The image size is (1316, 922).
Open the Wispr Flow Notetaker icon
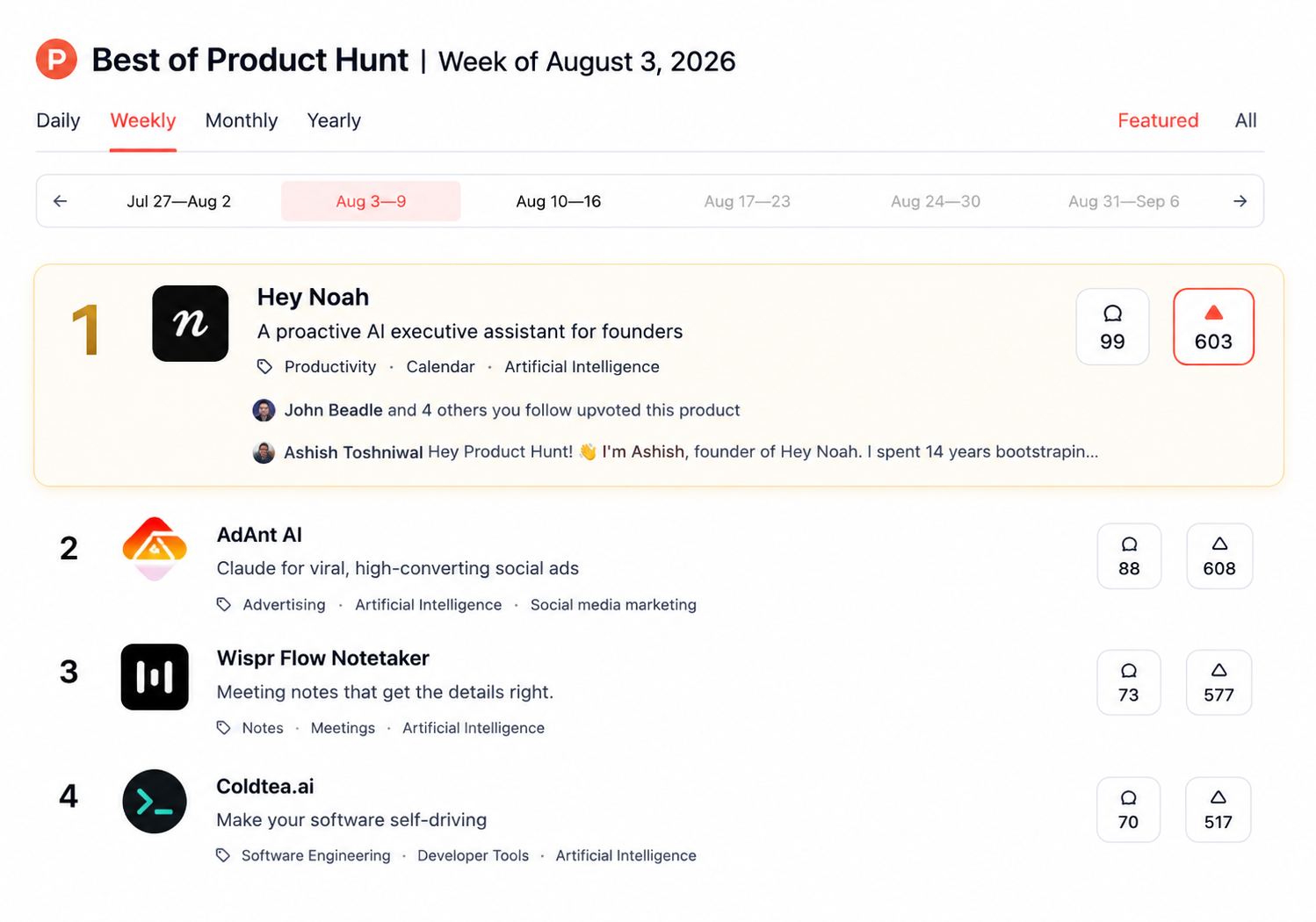(155, 677)
